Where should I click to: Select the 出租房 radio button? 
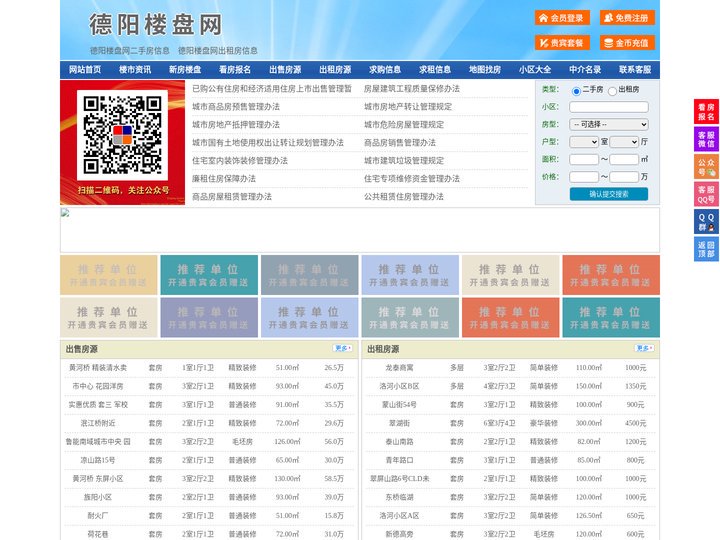pyautogui.click(x=612, y=91)
